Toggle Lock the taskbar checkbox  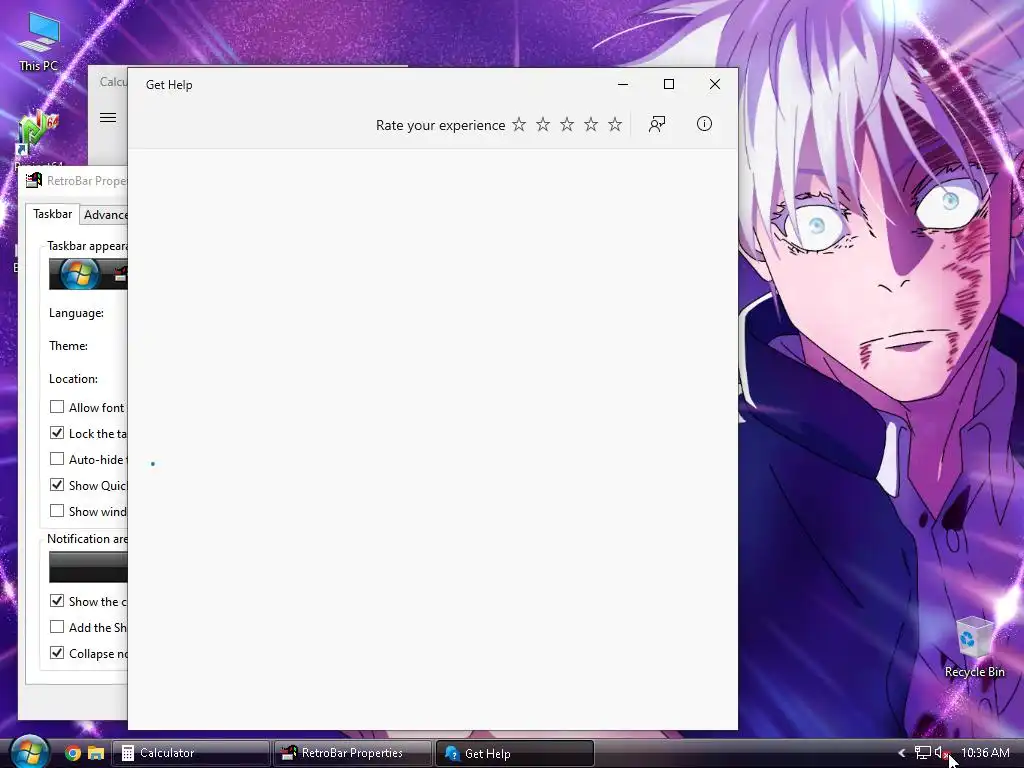point(57,433)
